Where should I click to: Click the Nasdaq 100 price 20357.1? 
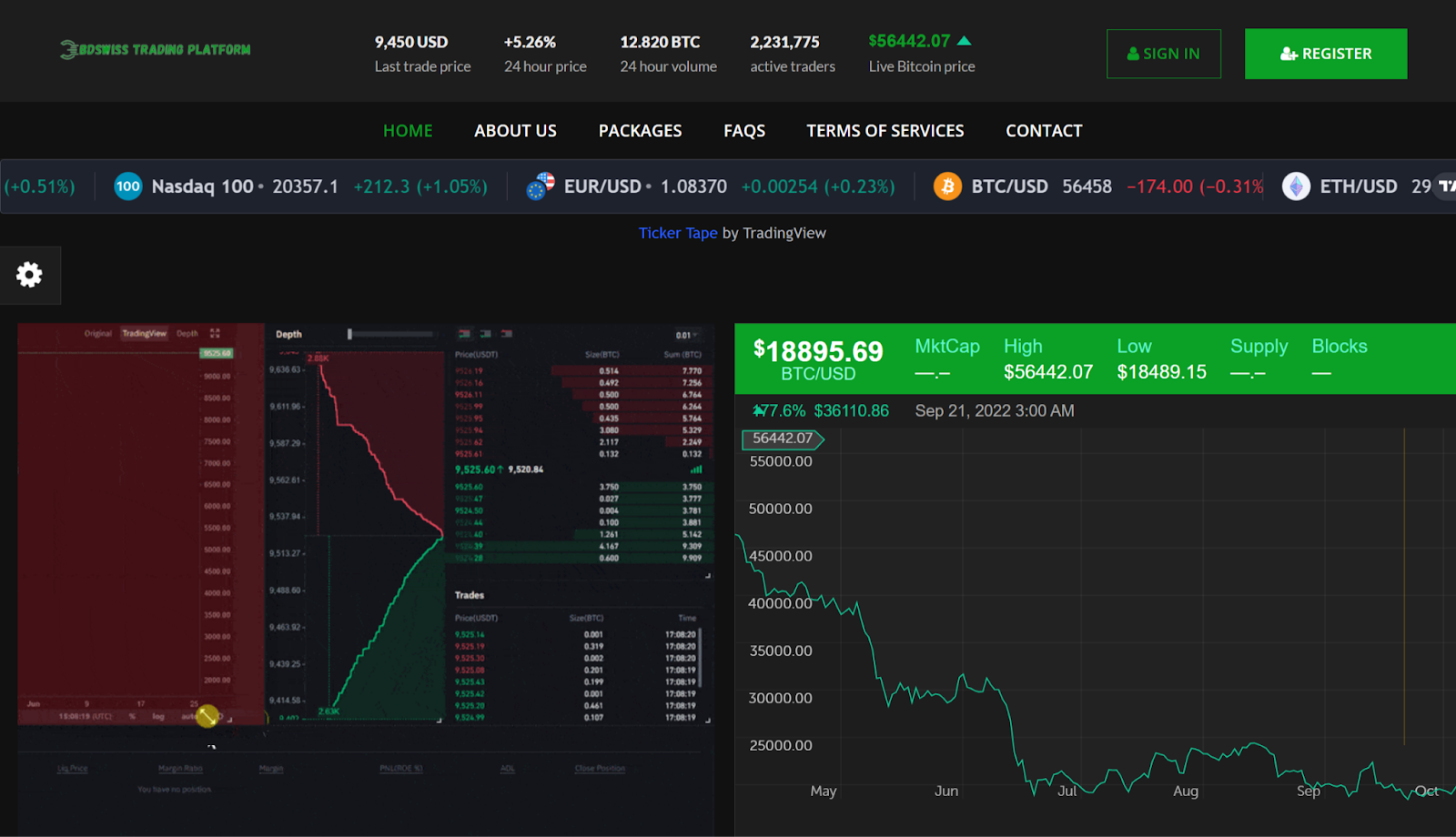(305, 187)
